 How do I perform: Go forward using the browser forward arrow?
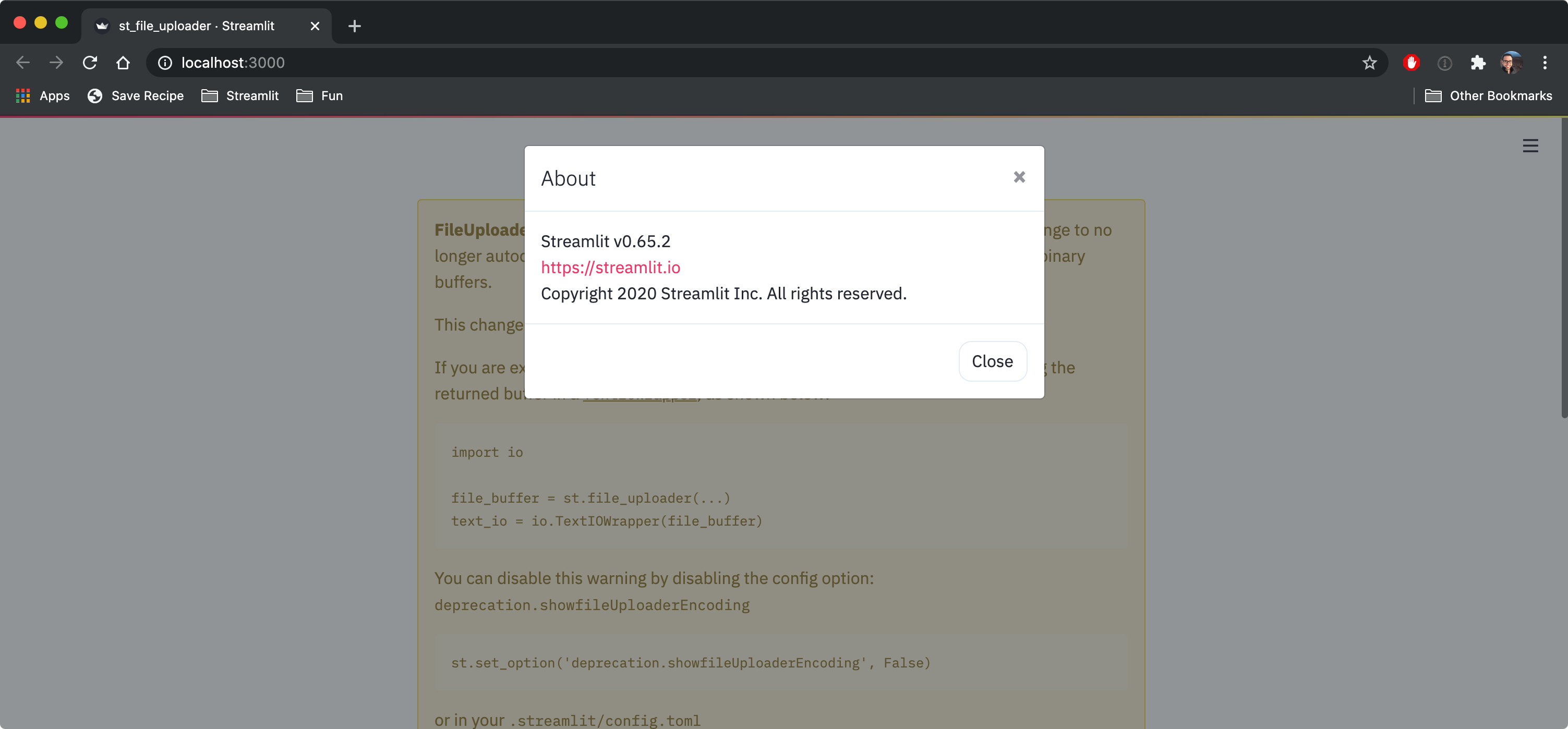point(57,62)
